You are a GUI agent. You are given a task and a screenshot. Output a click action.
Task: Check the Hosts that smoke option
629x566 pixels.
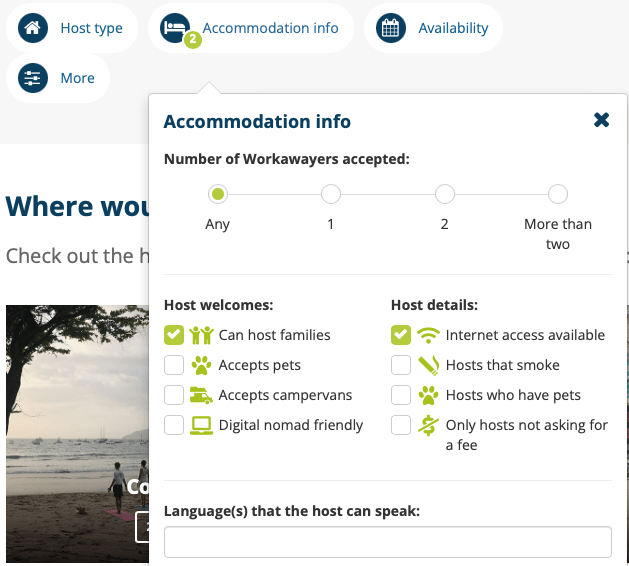point(401,365)
